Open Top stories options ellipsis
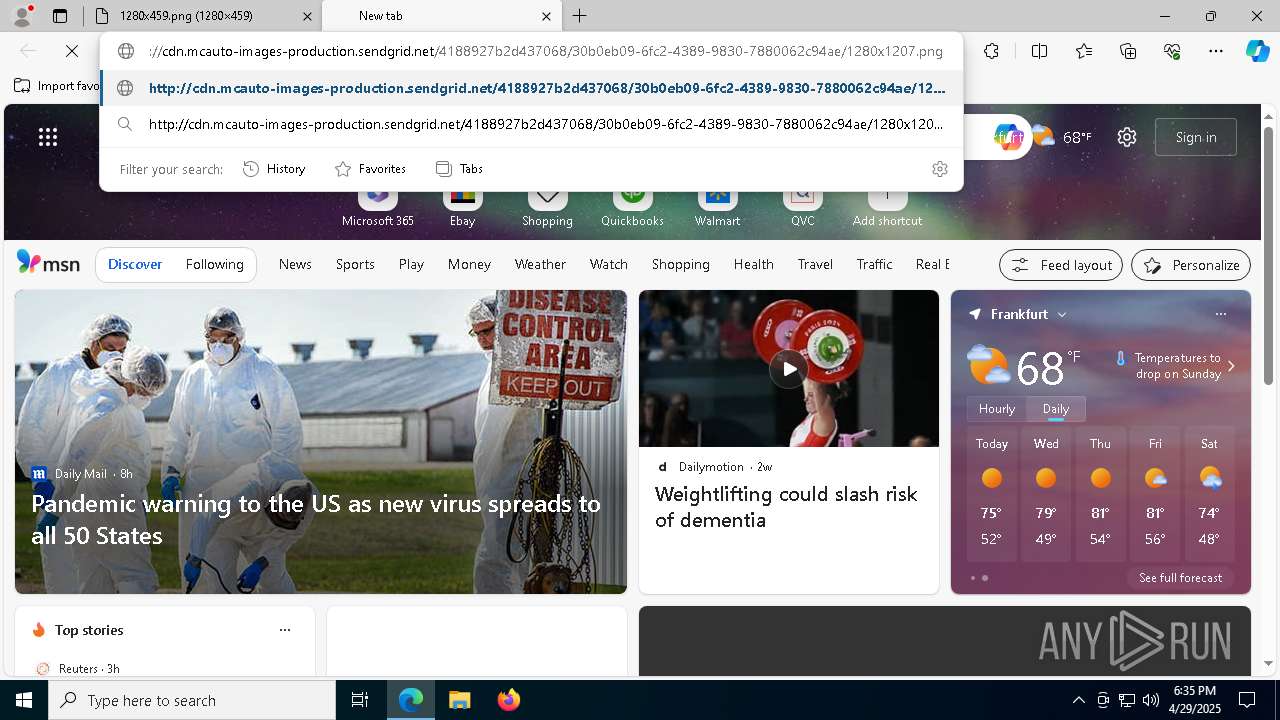The height and width of the screenshot is (720, 1280). pyautogui.click(x=285, y=630)
